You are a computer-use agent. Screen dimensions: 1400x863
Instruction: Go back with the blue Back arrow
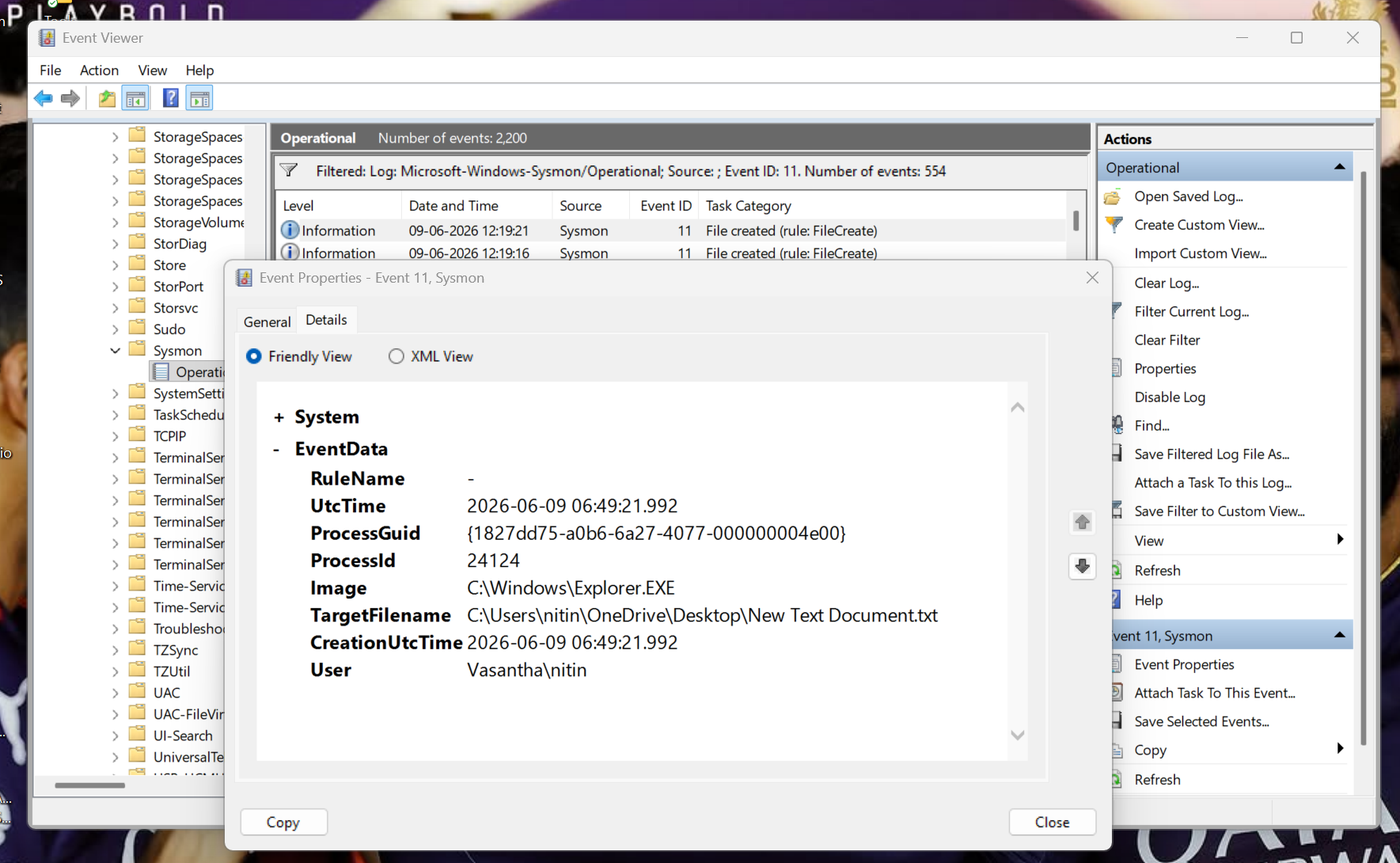[x=44, y=99]
